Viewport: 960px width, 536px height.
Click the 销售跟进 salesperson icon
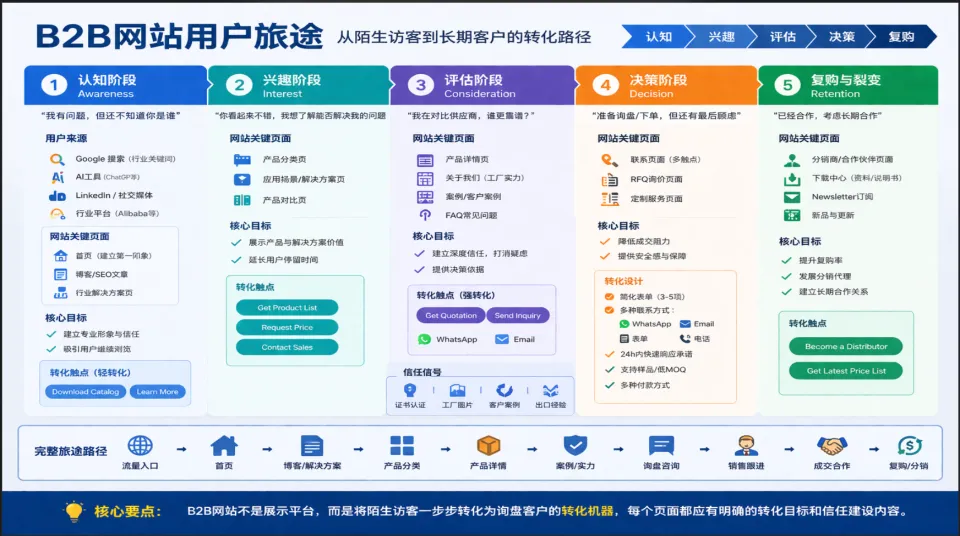click(746, 445)
